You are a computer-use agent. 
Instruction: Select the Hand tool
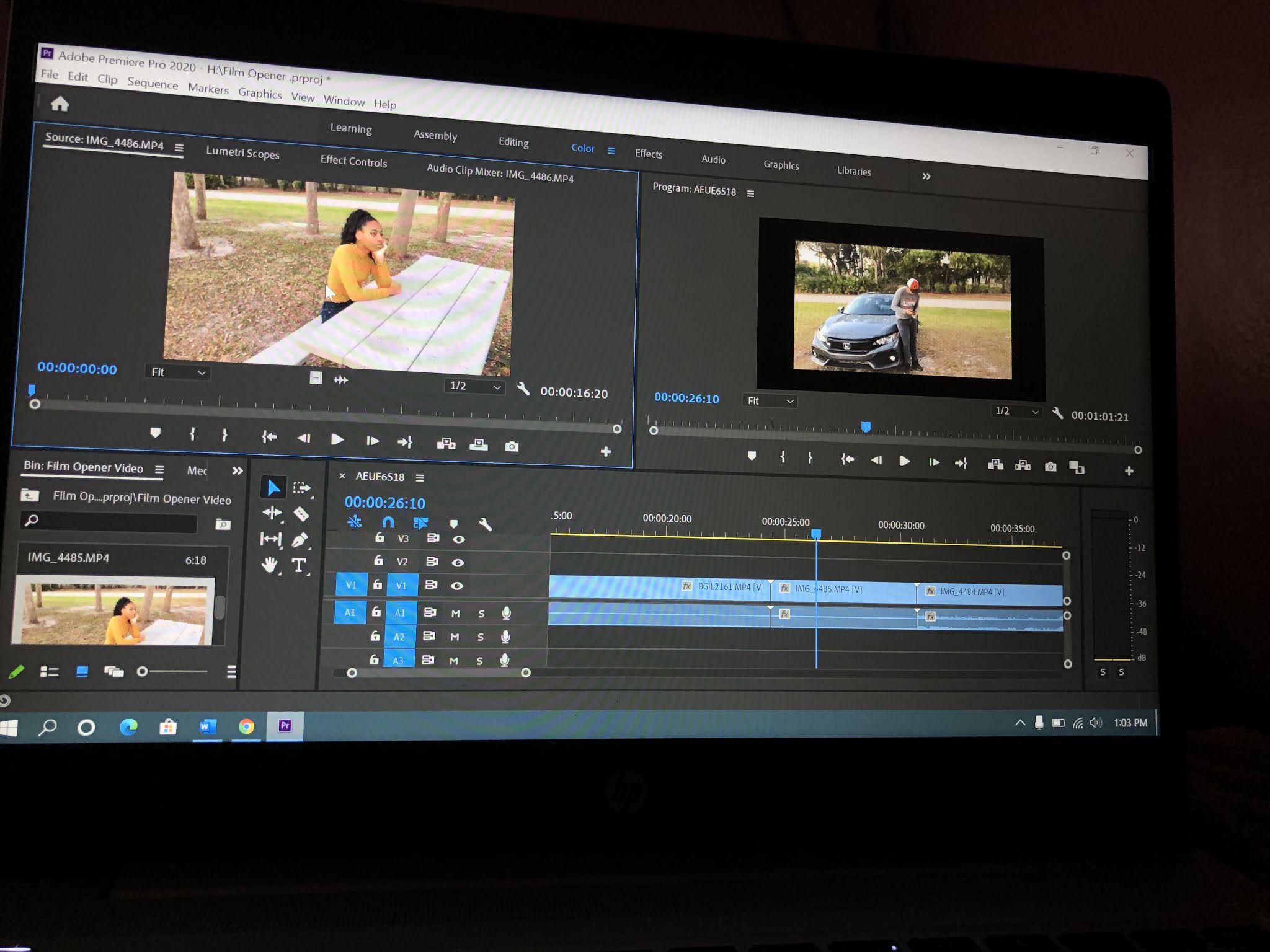(270, 565)
